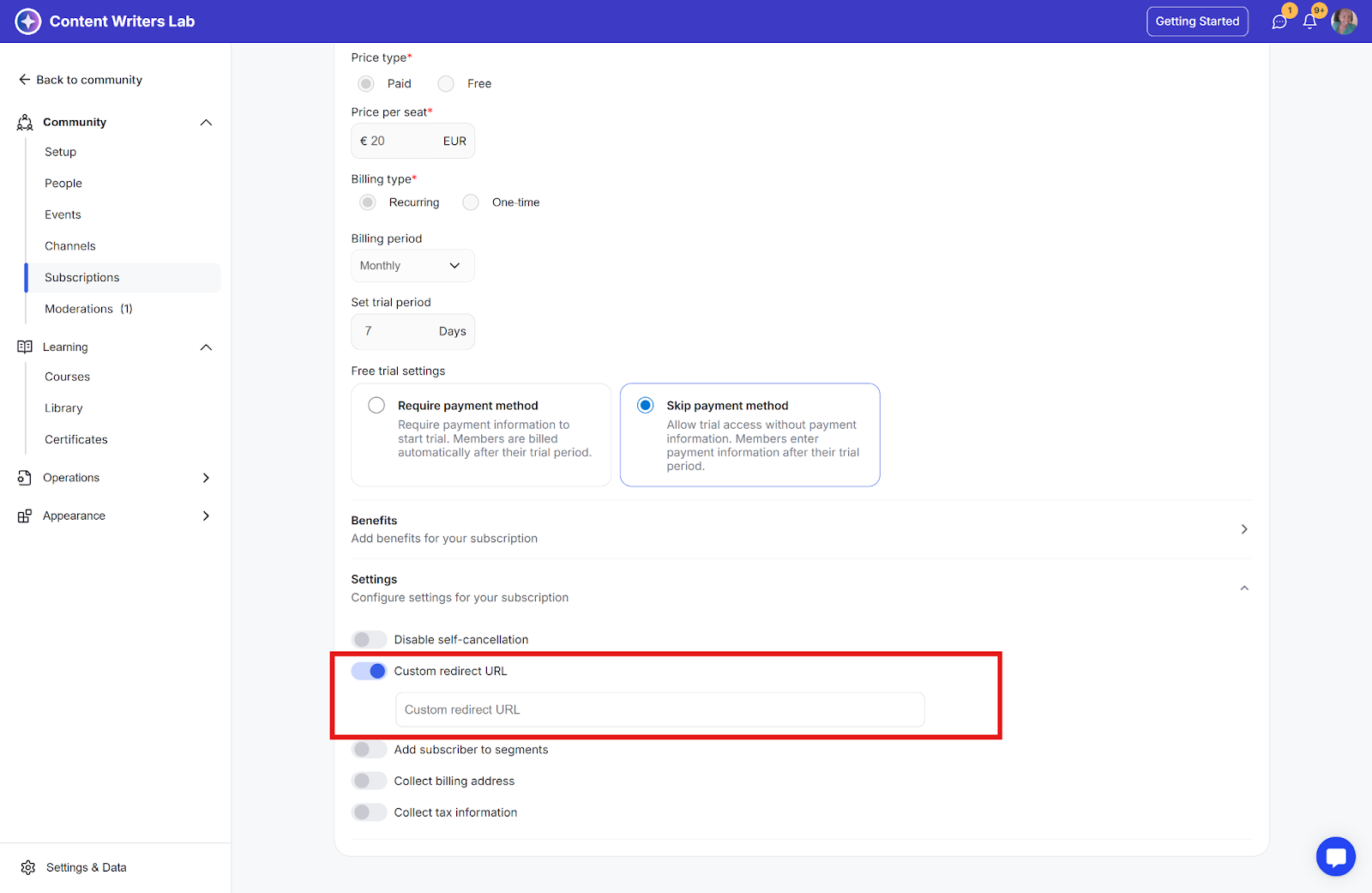Open People in the Community menu
The image size is (1372, 893).
pyautogui.click(x=63, y=184)
